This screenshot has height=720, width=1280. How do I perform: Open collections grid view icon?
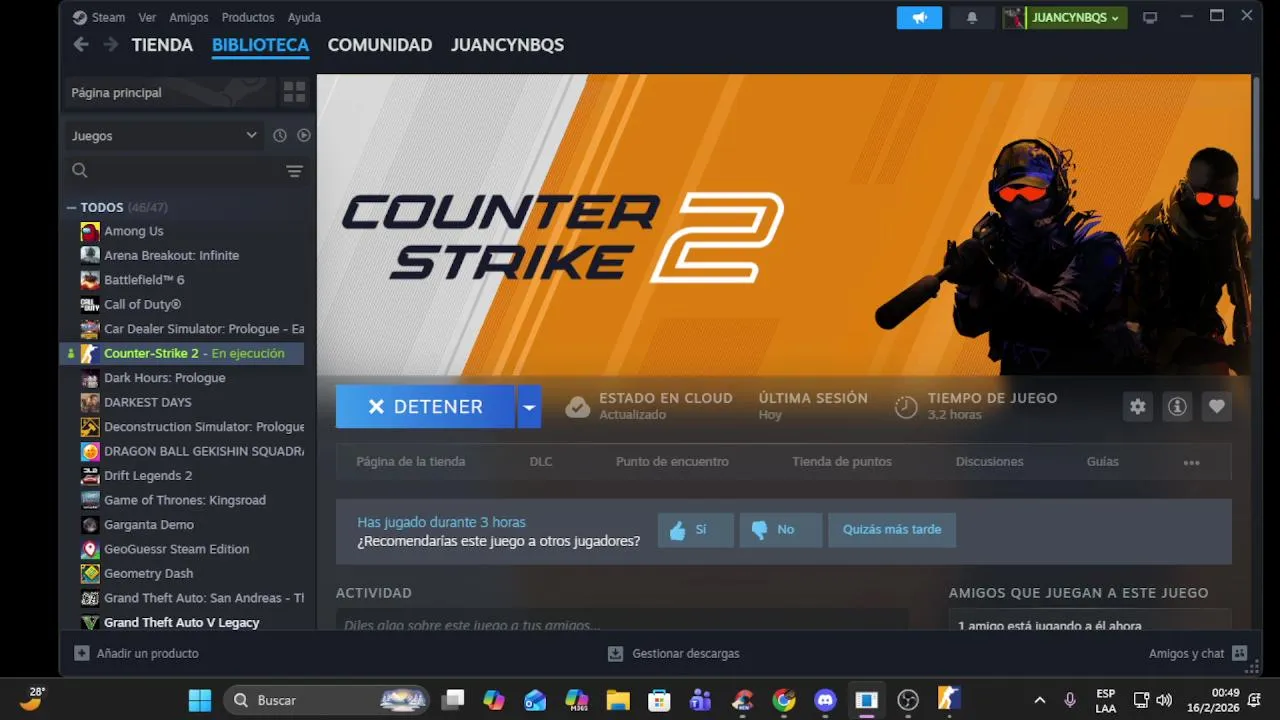(x=295, y=93)
